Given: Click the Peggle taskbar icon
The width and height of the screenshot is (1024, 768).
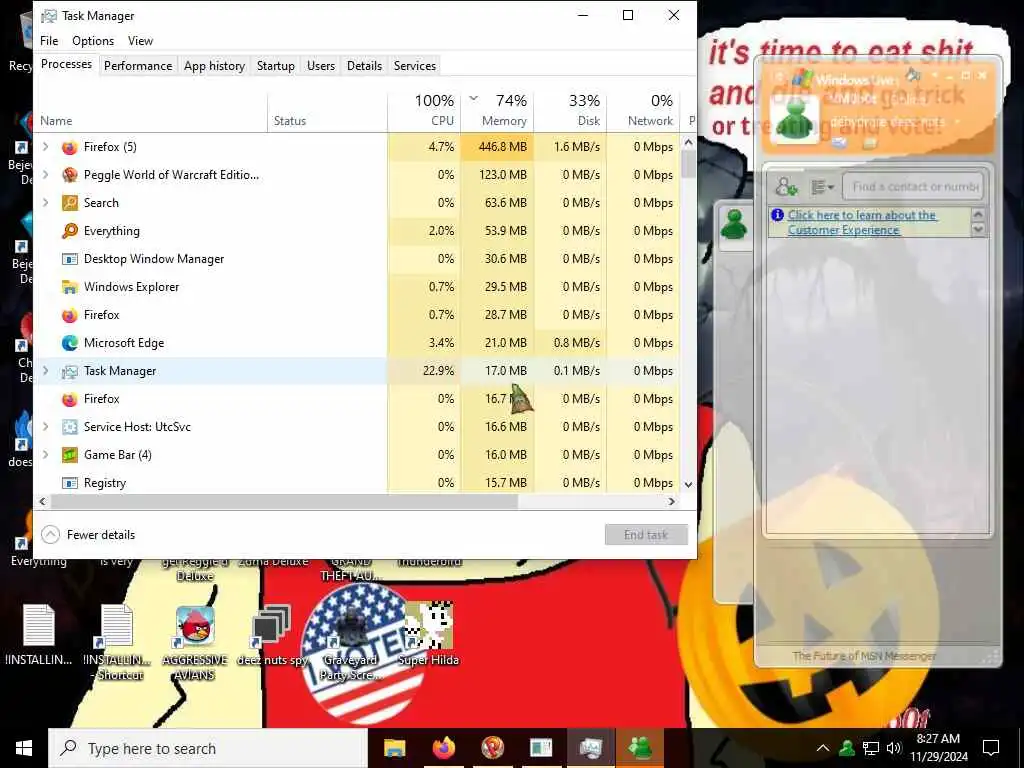Looking at the screenshot, I should click(492, 748).
